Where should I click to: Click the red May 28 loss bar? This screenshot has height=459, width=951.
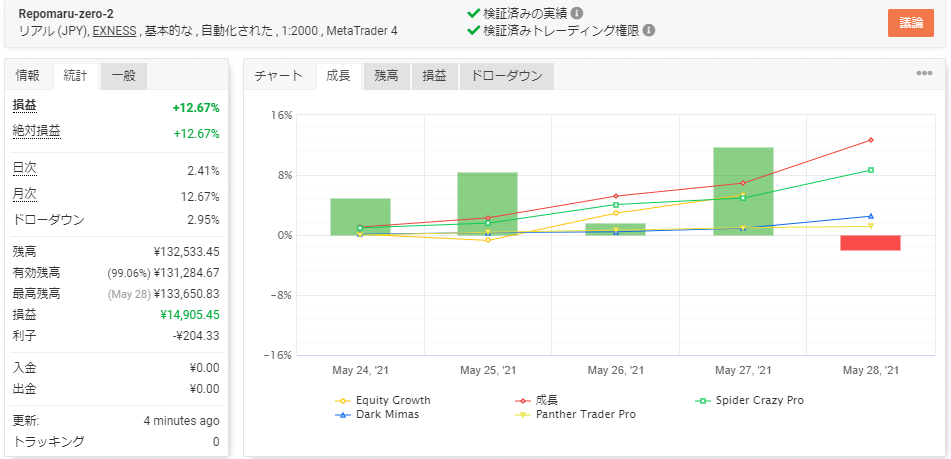[870, 243]
